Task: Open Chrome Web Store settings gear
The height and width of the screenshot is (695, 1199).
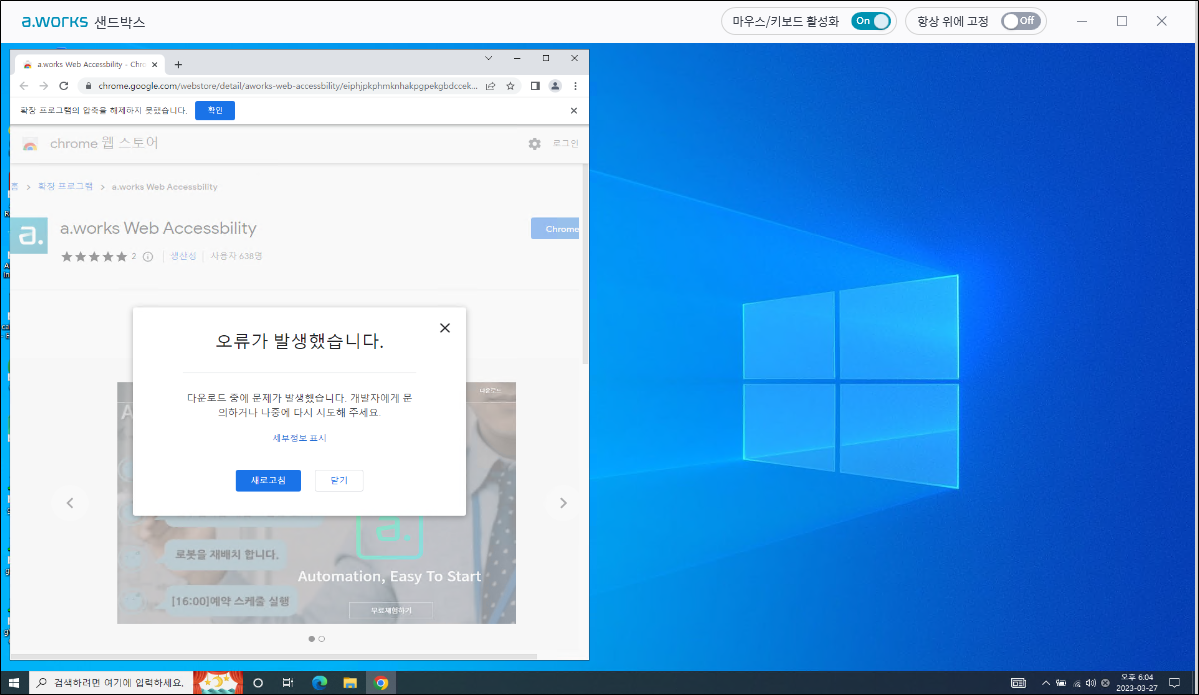Action: tap(535, 144)
